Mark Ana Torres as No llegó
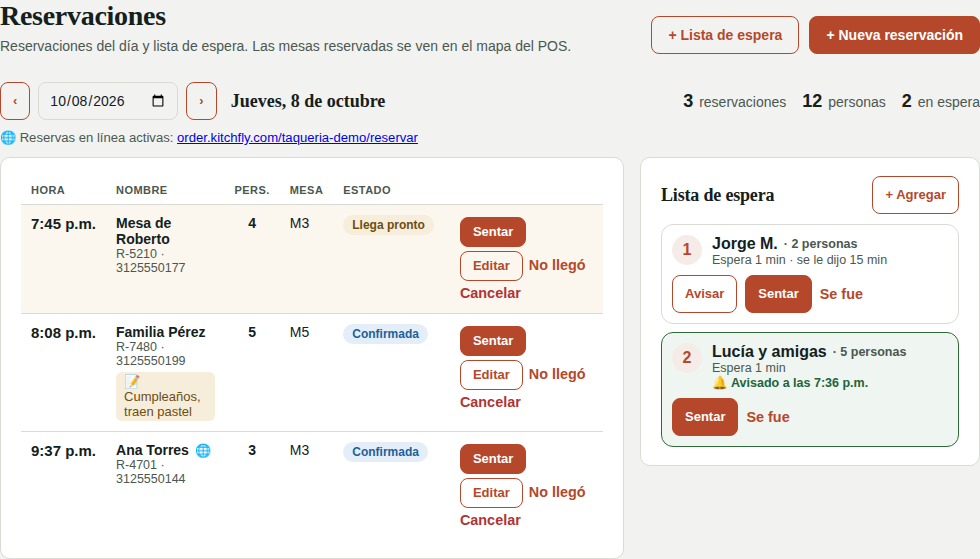The height and width of the screenshot is (559, 980). (557, 492)
